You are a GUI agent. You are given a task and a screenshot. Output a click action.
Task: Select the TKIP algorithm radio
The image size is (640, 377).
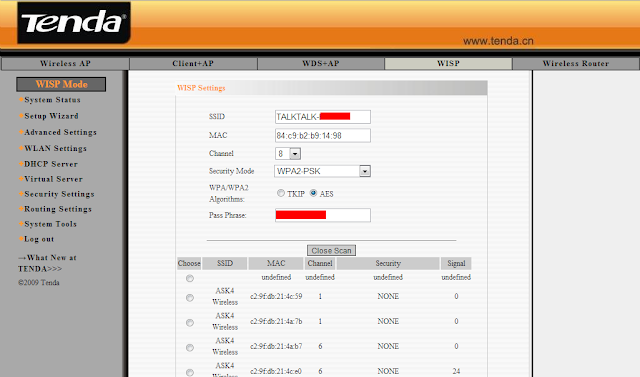pyautogui.click(x=281, y=193)
